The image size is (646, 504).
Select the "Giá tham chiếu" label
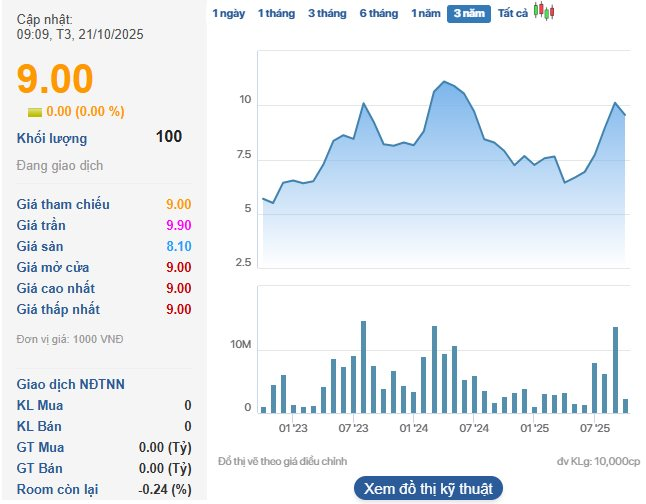pos(64,204)
